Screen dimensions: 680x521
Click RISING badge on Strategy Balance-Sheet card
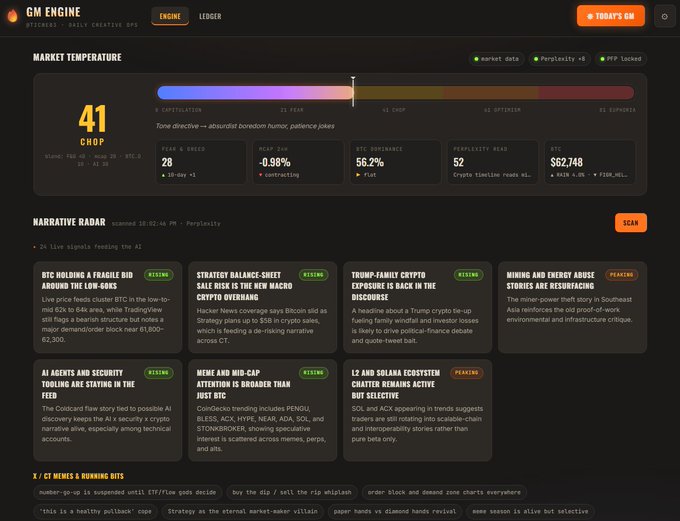[313, 275]
